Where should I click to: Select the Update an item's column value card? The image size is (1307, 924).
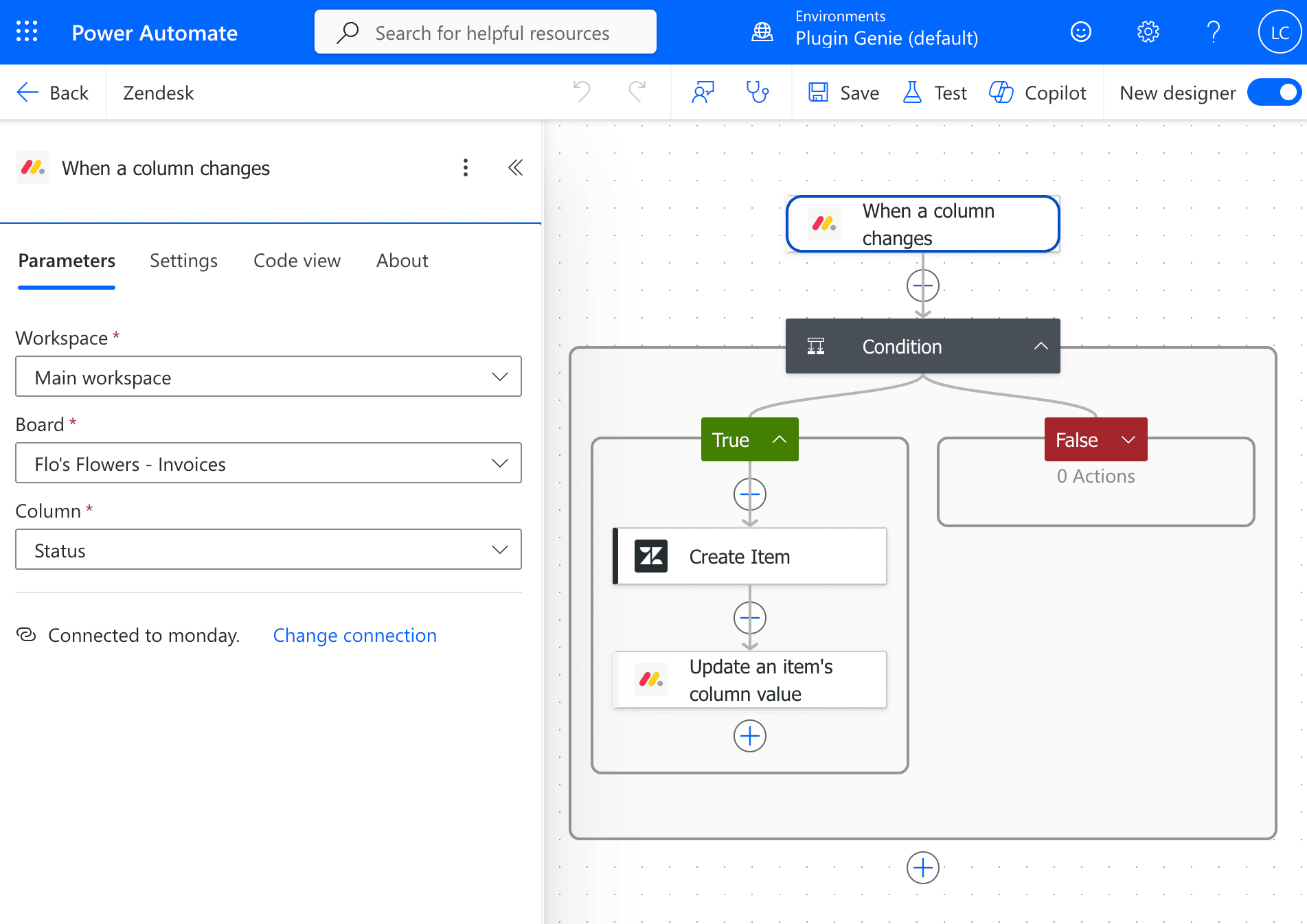(x=749, y=680)
